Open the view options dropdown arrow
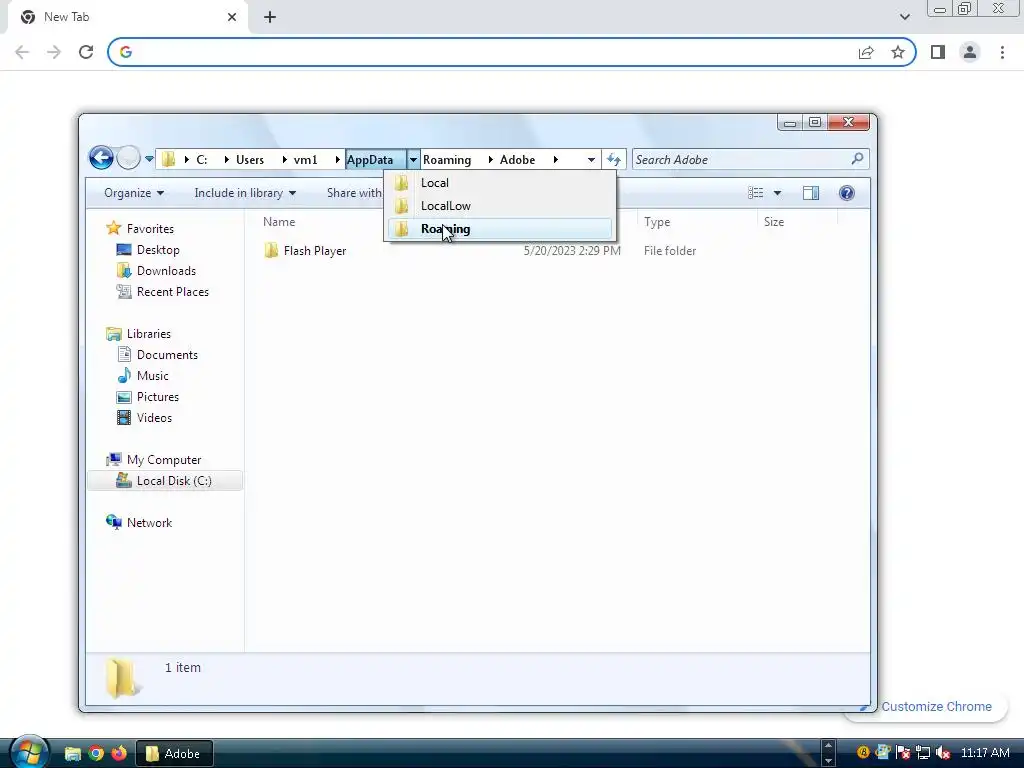The image size is (1024, 768). [x=777, y=193]
